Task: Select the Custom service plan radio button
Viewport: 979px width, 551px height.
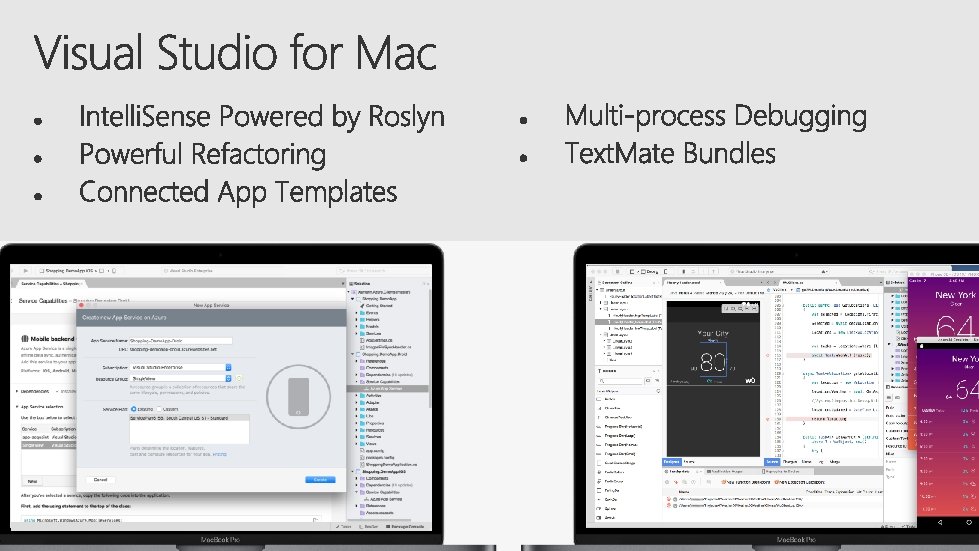Action: pyautogui.click(x=159, y=409)
